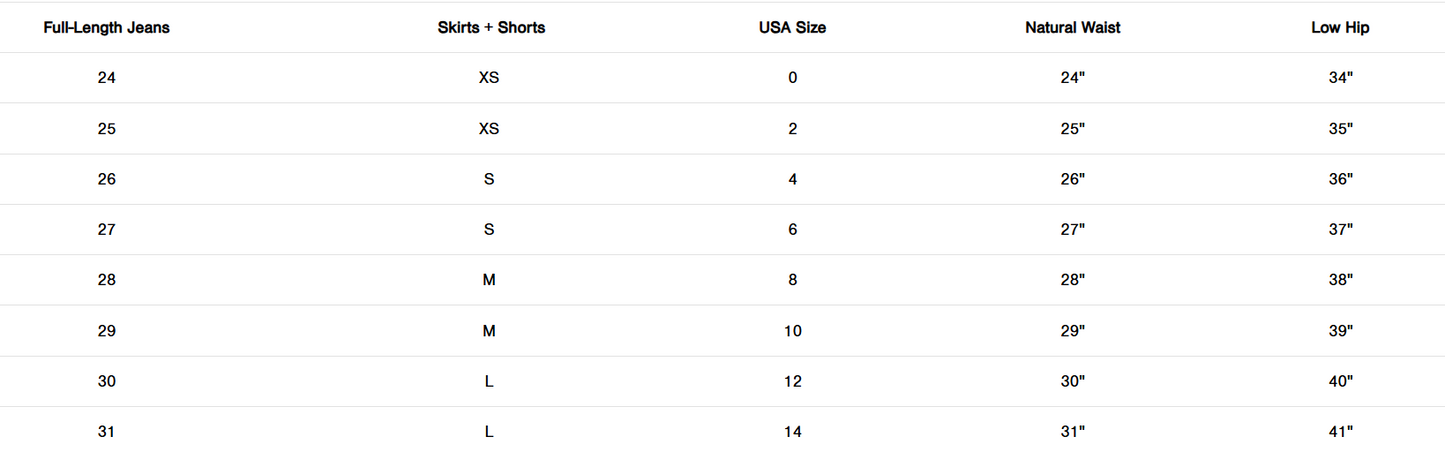
Task: Click the Full-Length Jeans column header
Action: tap(107, 28)
